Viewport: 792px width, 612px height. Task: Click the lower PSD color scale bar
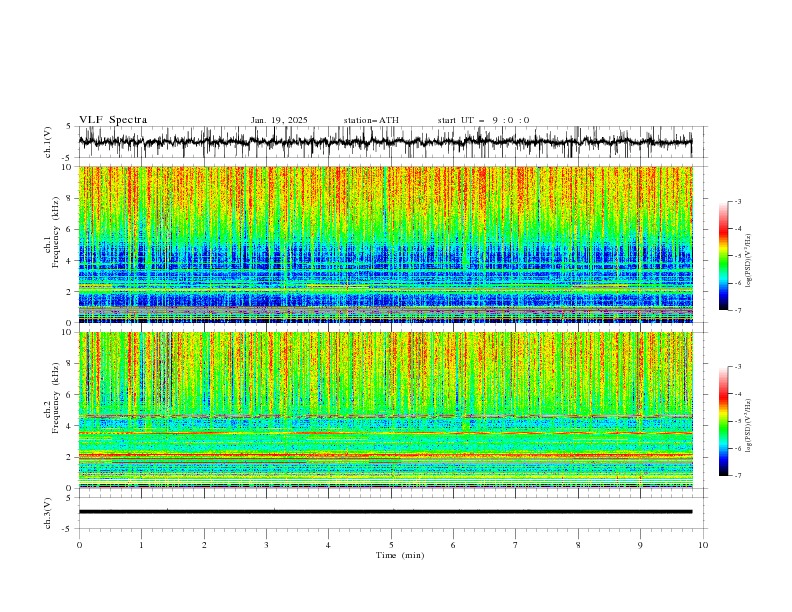click(723, 421)
